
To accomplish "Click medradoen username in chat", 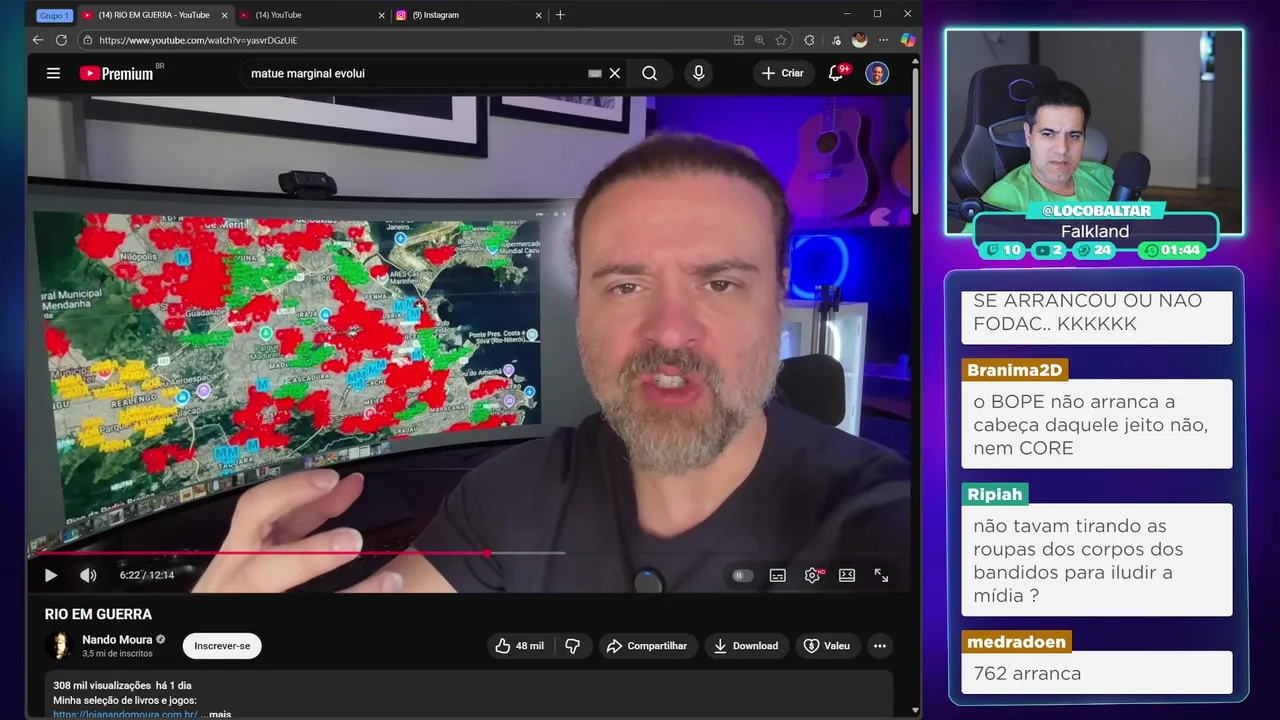I will (1017, 642).
